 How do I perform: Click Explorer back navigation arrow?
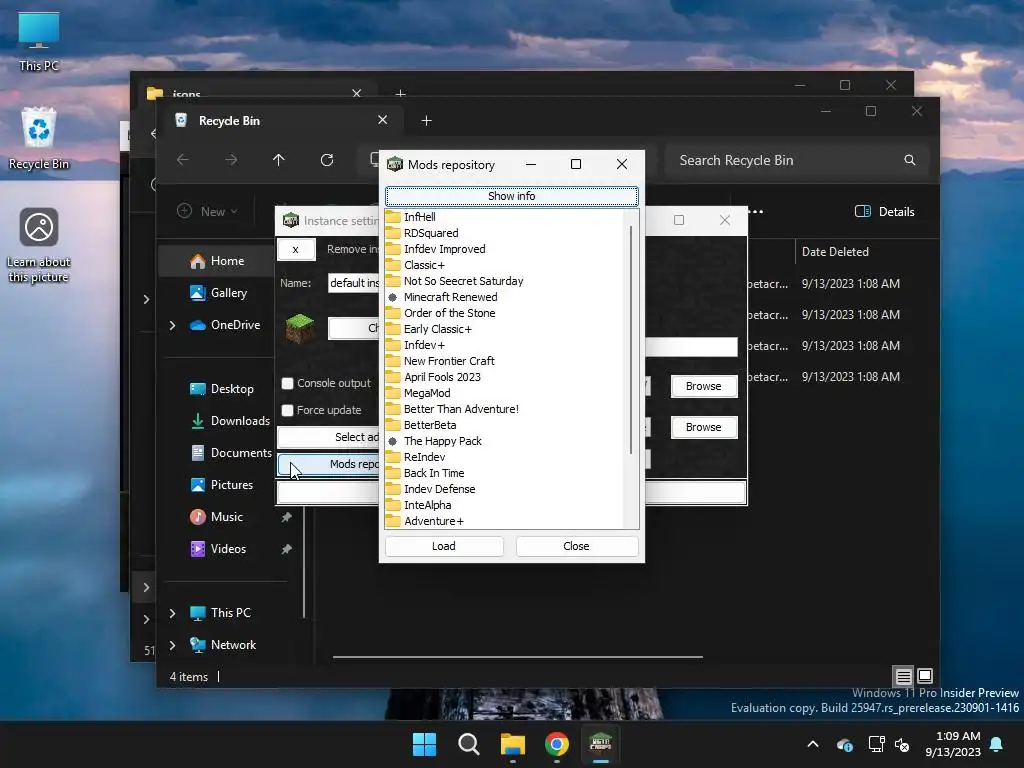[183, 160]
